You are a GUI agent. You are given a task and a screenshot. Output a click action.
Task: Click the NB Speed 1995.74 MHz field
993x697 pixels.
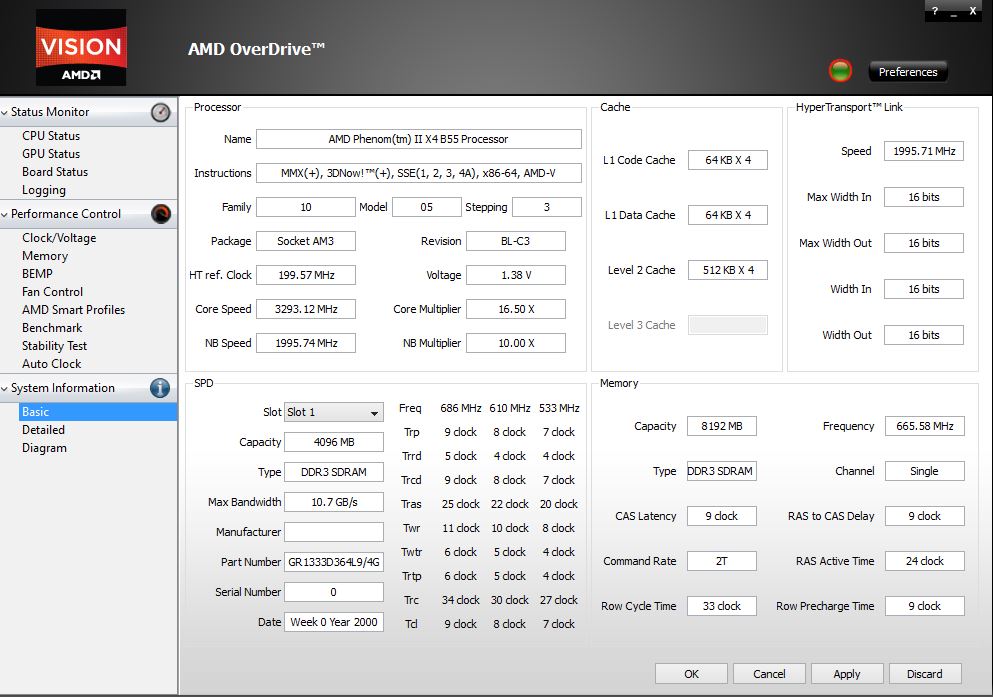pyautogui.click(x=305, y=343)
